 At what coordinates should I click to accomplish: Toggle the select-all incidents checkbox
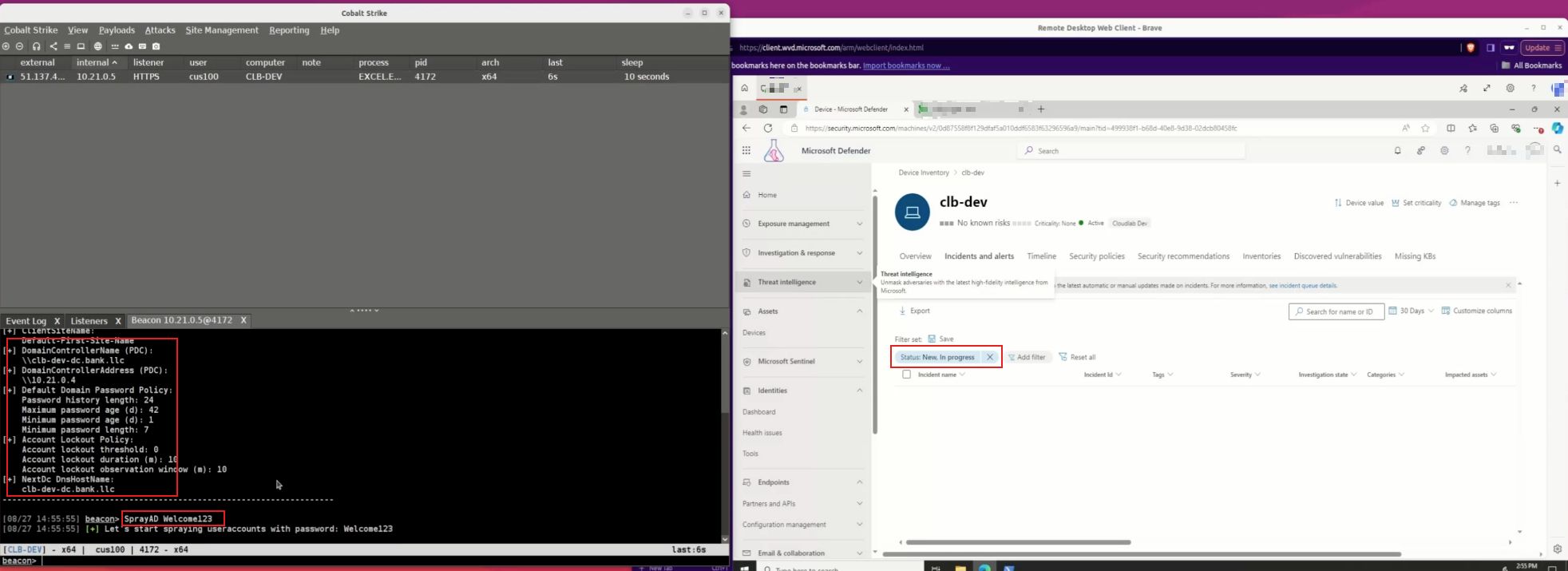(x=906, y=375)
